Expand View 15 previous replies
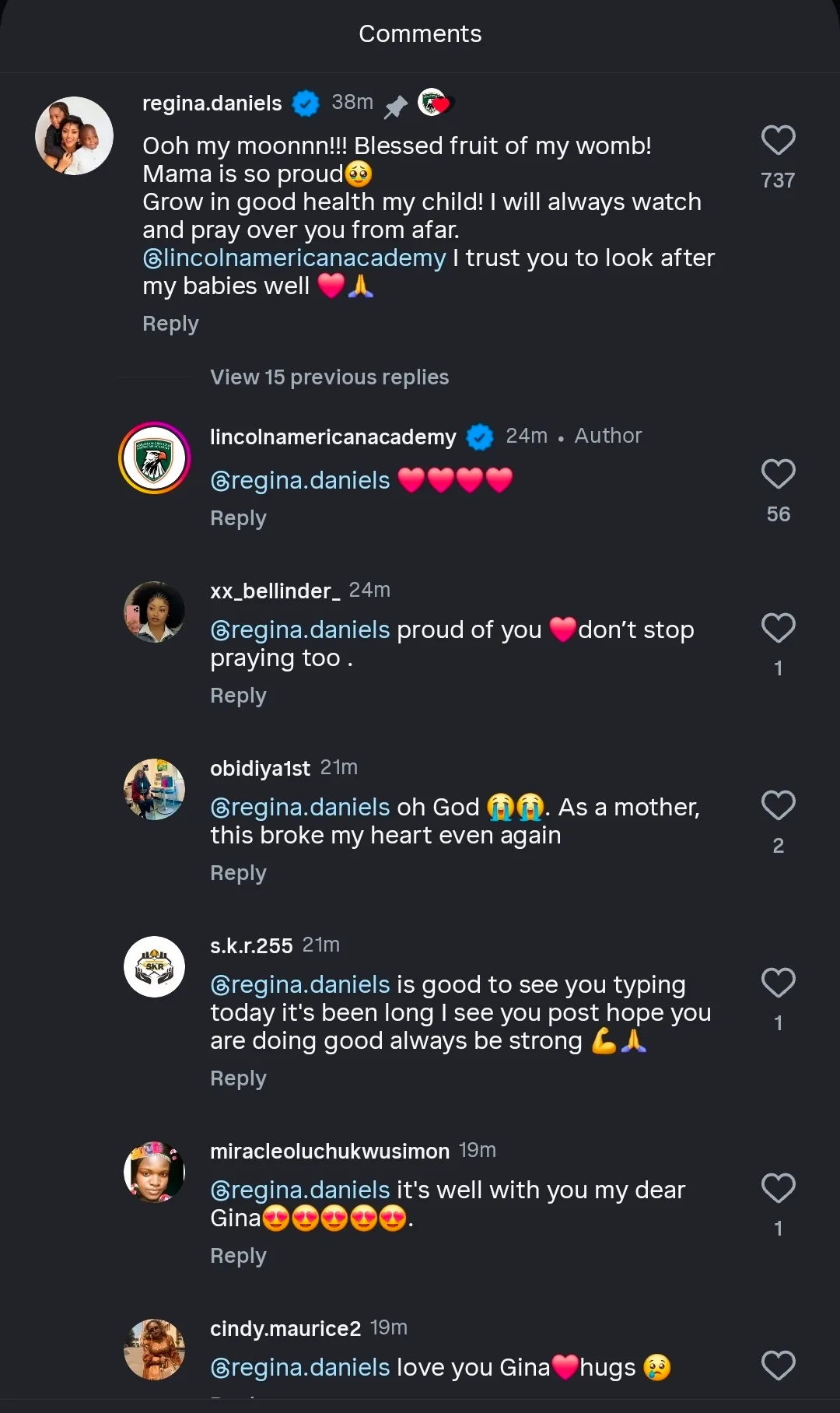Image resolution: width=840 pixels, height=1413 pixels. tap(329, 377)
